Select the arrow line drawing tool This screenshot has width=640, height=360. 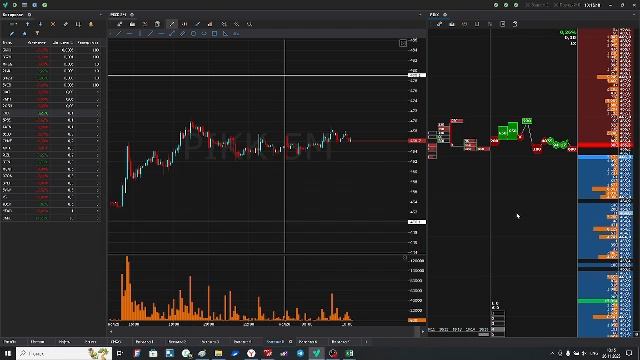click(x=171, y=33)
